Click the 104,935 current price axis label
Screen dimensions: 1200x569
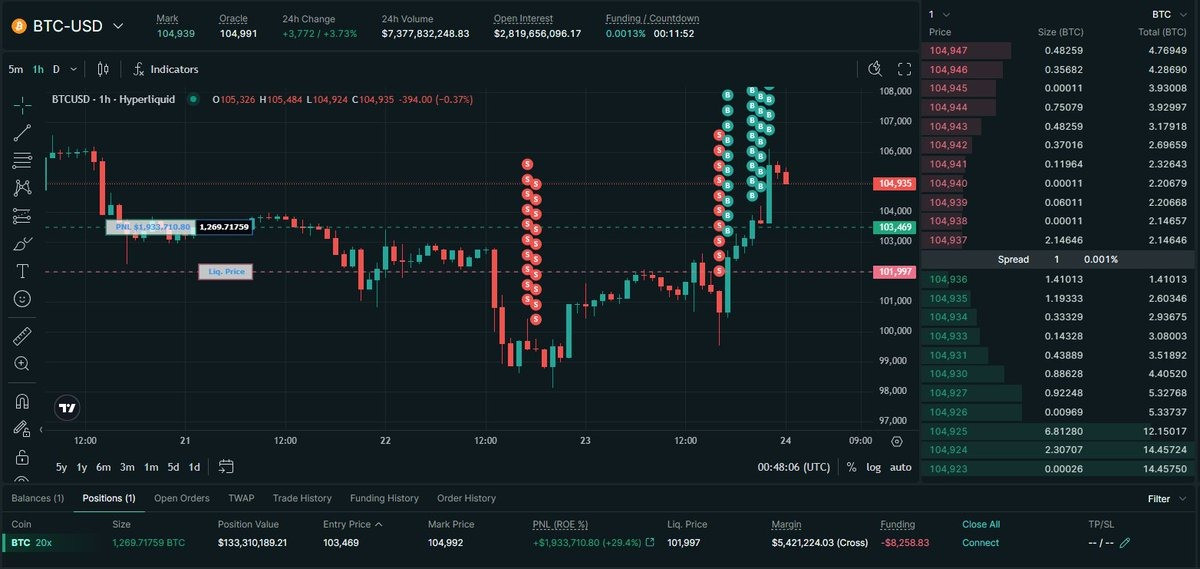coord(894,184)
